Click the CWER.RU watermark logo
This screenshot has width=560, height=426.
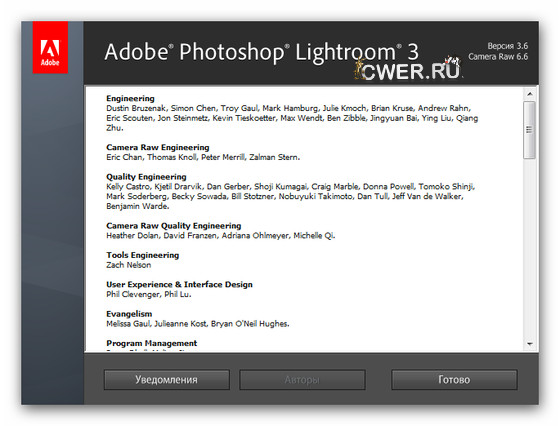[x=408, y=69]
